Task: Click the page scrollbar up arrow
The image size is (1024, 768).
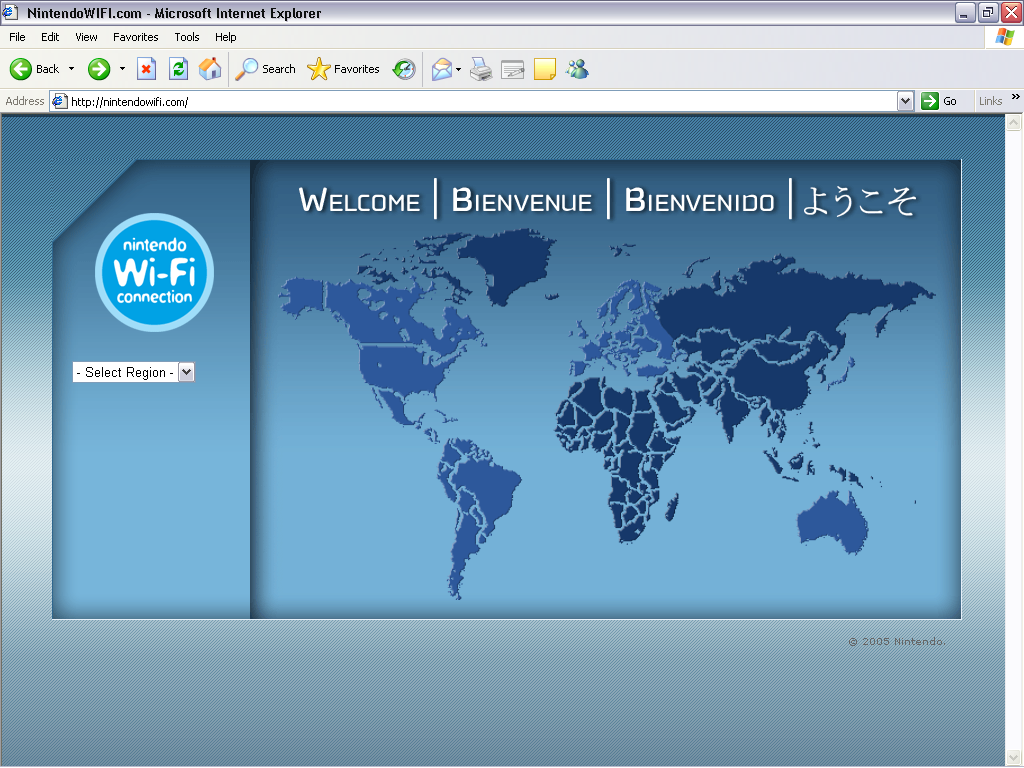Action: pyautogui.click(x=1014, y=122)
